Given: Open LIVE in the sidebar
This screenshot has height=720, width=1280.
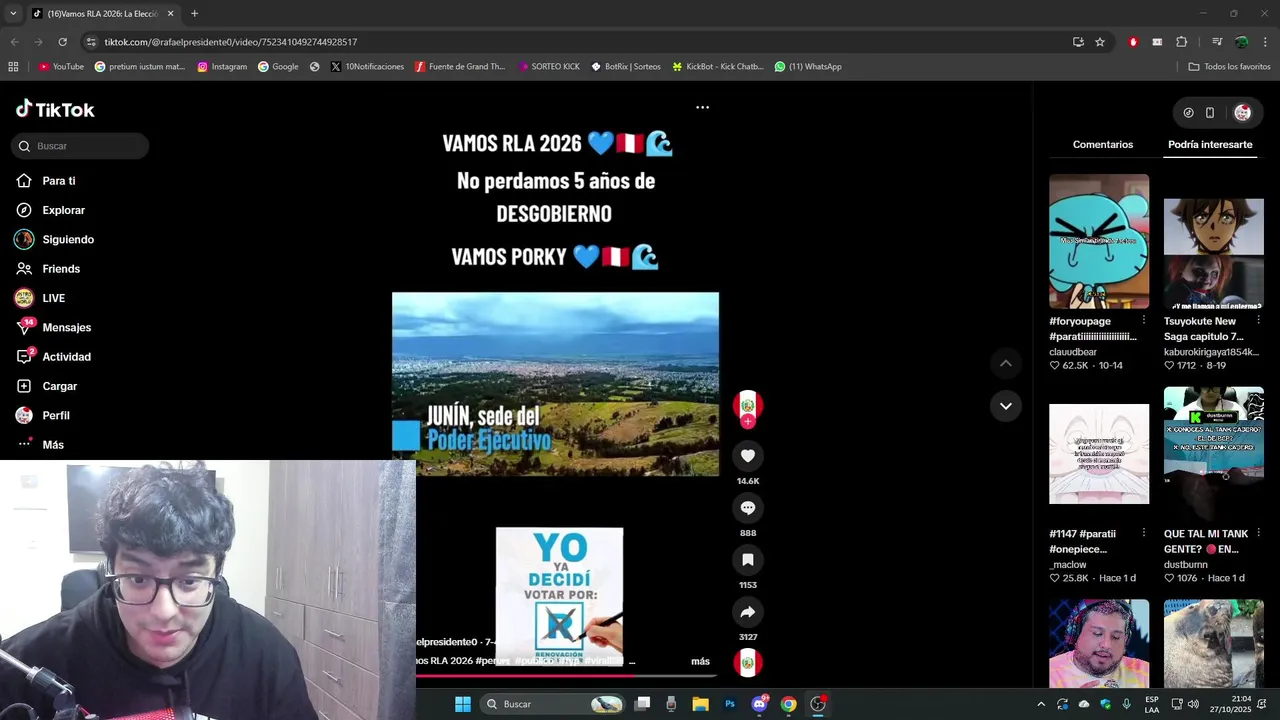Looking at the screenshot, I should point(53,298).
